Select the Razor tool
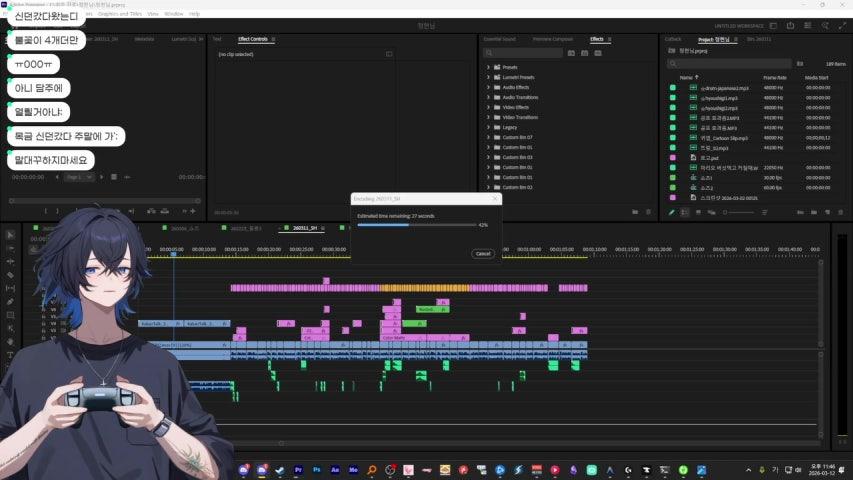Image resolution: width=853 pixels, height=480 pixels. (10, 275)
